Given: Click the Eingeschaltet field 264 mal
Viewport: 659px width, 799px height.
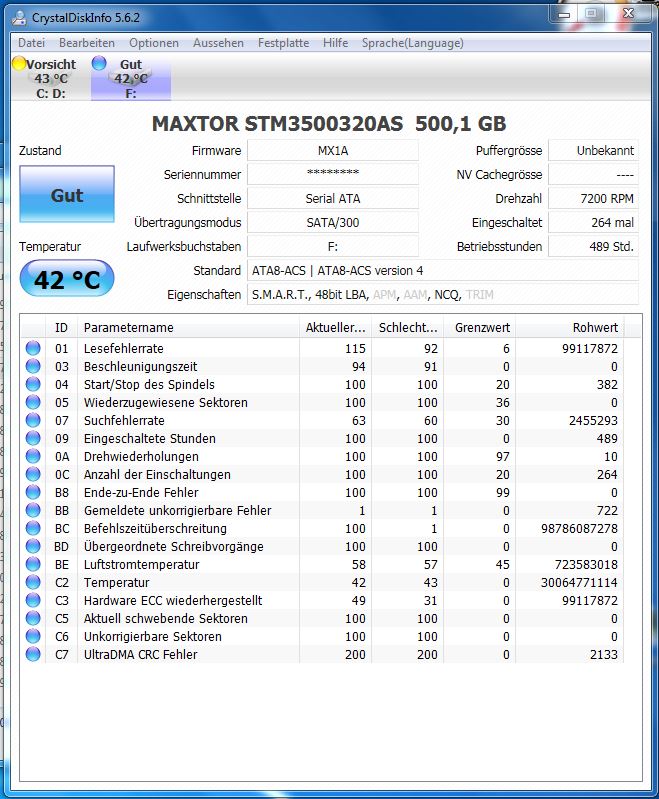Looking at the screenshot, I should pyautogui.click(x=593, y=222).
